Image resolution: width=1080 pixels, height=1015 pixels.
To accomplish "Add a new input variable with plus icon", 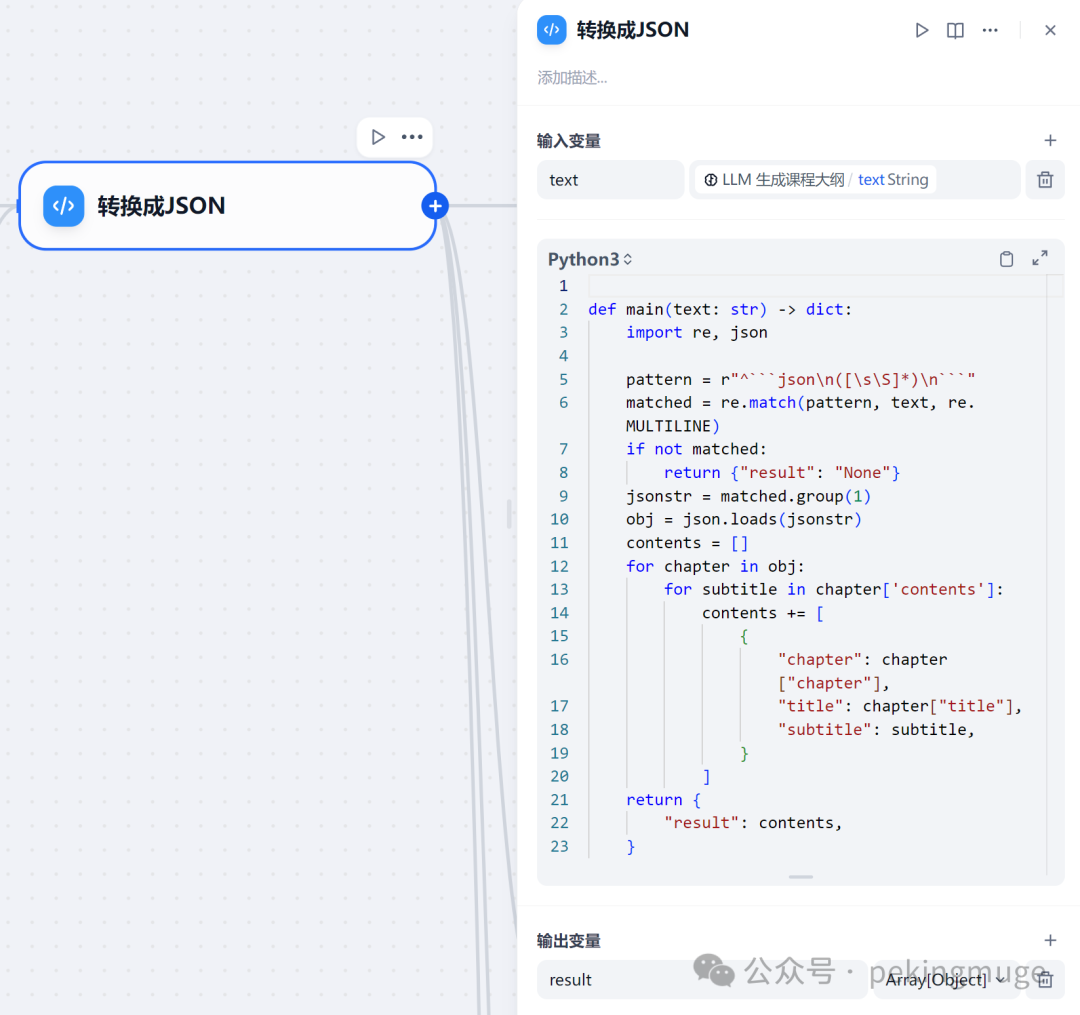I will coord(1050,140).
